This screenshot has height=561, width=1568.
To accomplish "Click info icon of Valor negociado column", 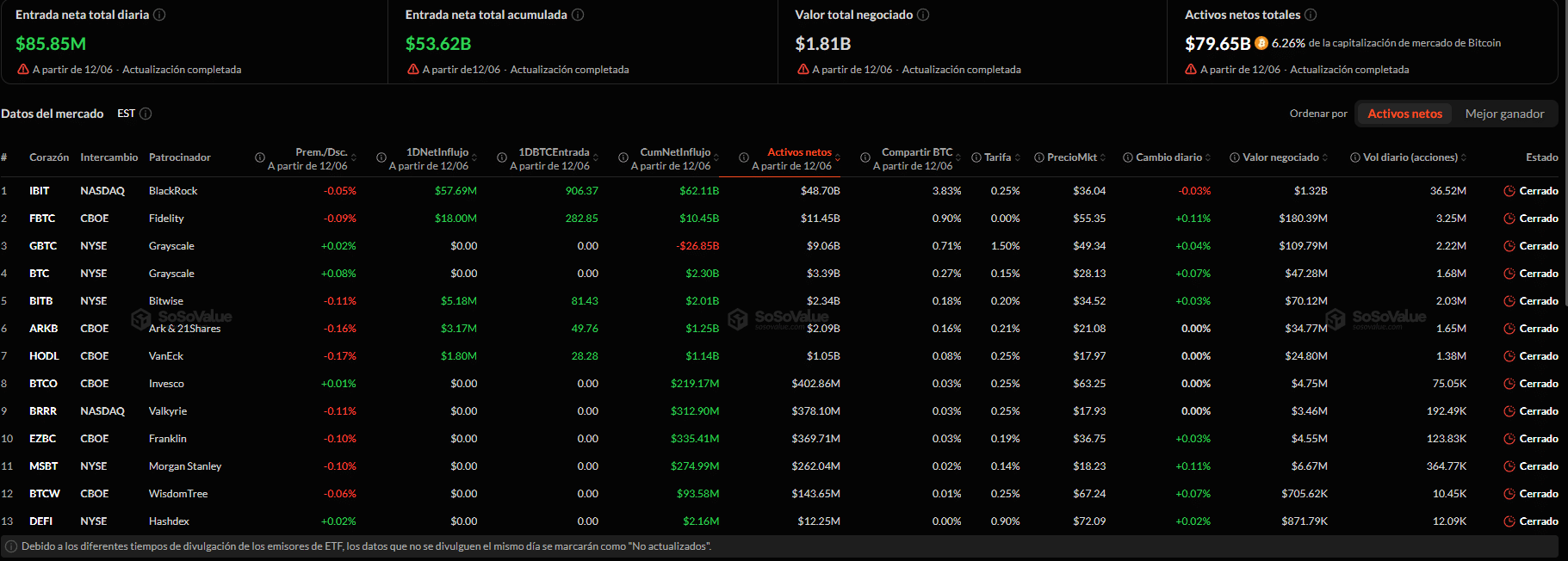I will 1235,157.
